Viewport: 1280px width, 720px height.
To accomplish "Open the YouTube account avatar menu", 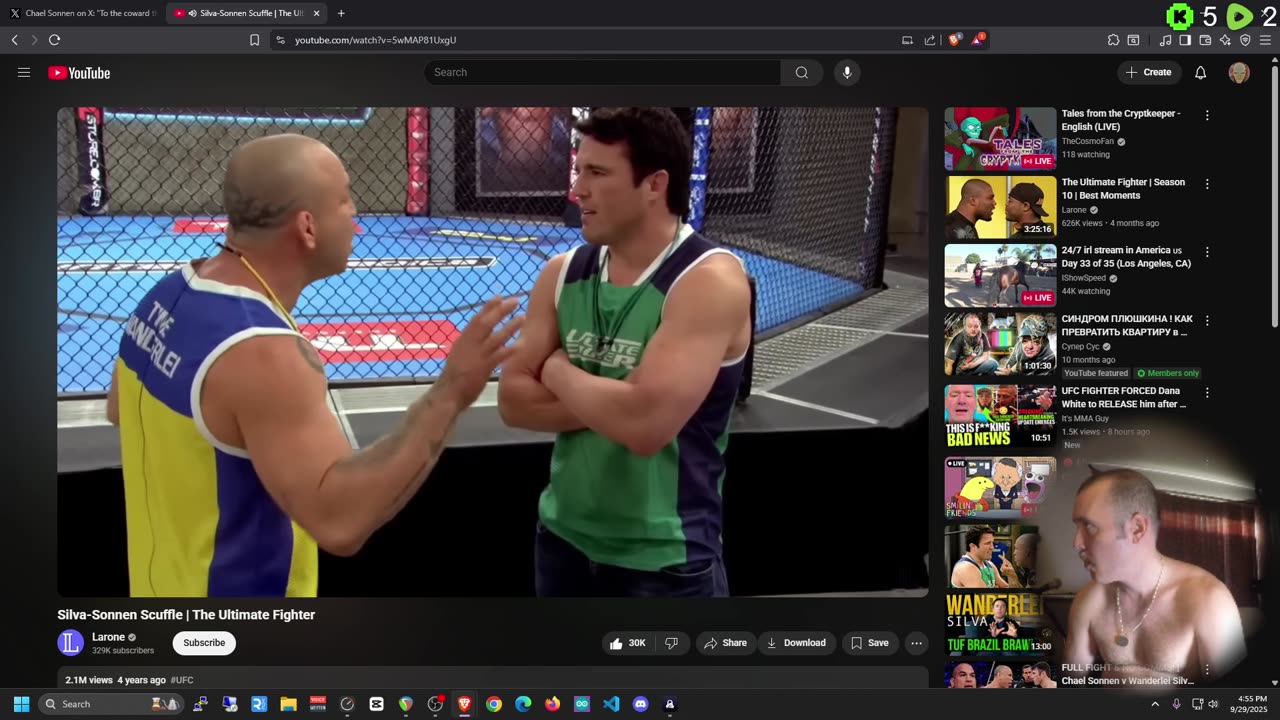I will pos(1239,72).
